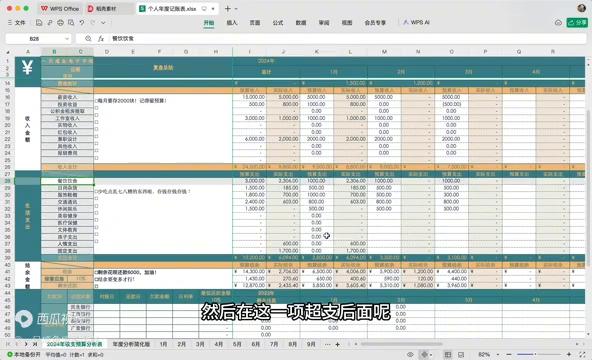
Task: Click the select-all corner of the grid
Action: (8, 52)
